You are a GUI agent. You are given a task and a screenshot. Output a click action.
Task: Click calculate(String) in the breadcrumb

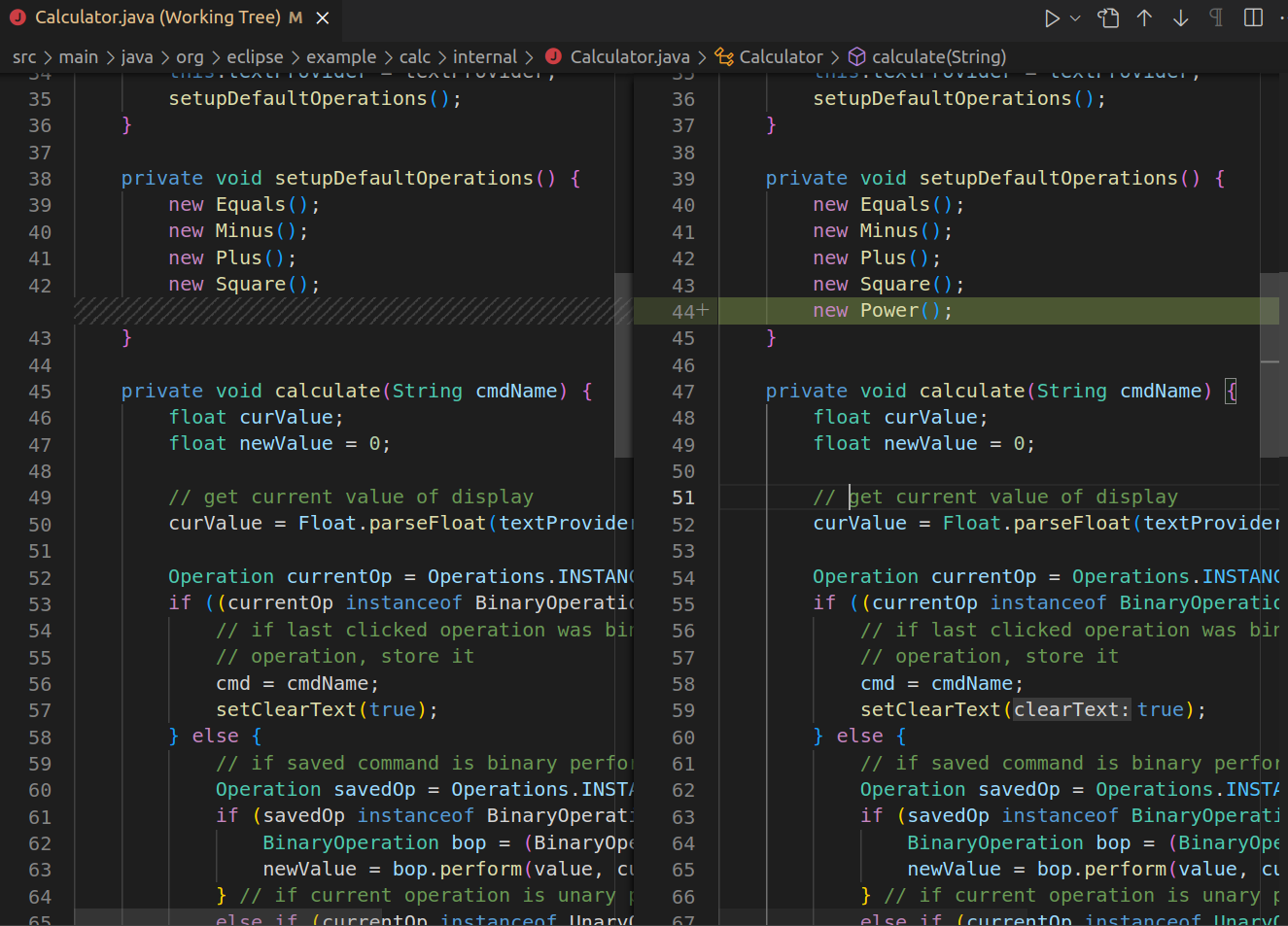pyautogui.click(x=939, y=56)
